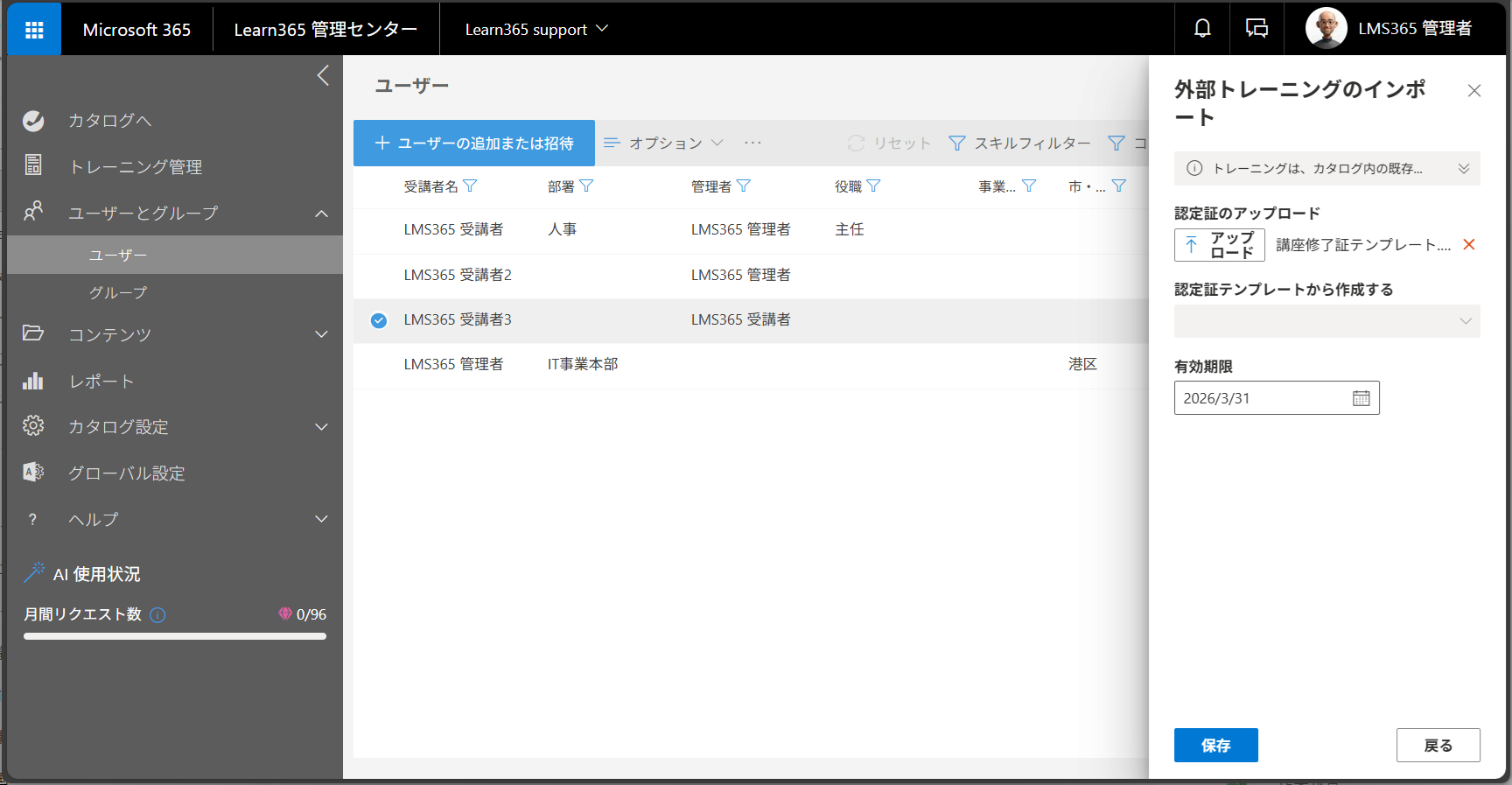The width and height of the screenshot is (1512, 785).
Task: Click the monthly requests progress bar
Action: tap(175, 636)
